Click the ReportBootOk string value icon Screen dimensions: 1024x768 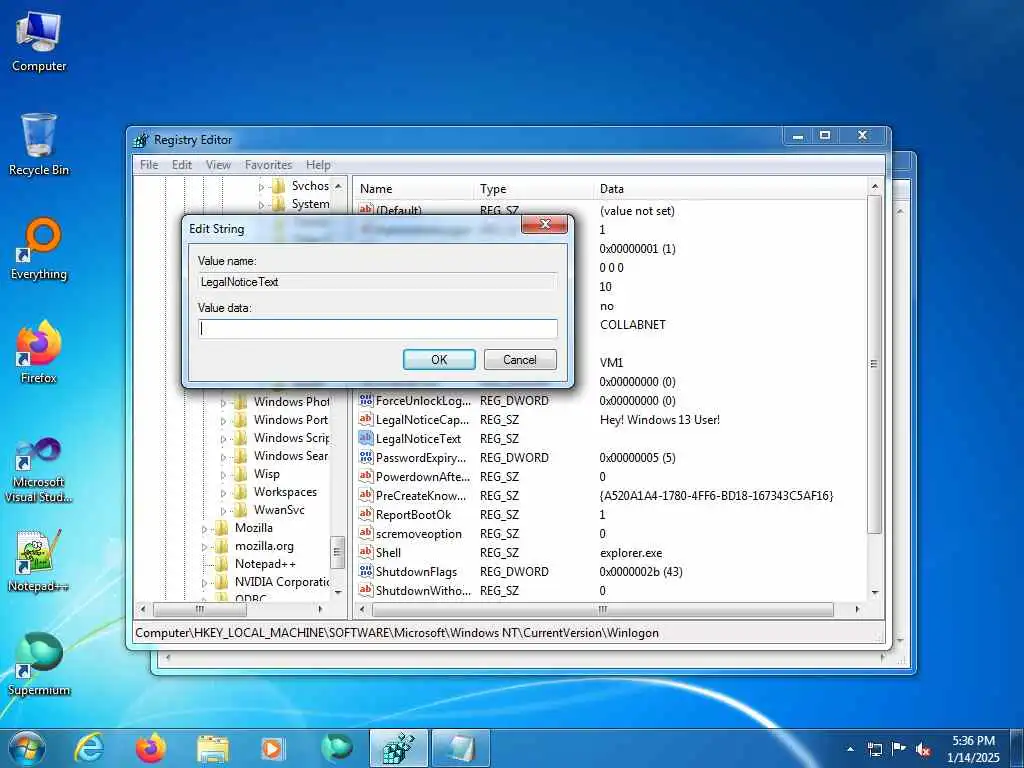(366, 514)
